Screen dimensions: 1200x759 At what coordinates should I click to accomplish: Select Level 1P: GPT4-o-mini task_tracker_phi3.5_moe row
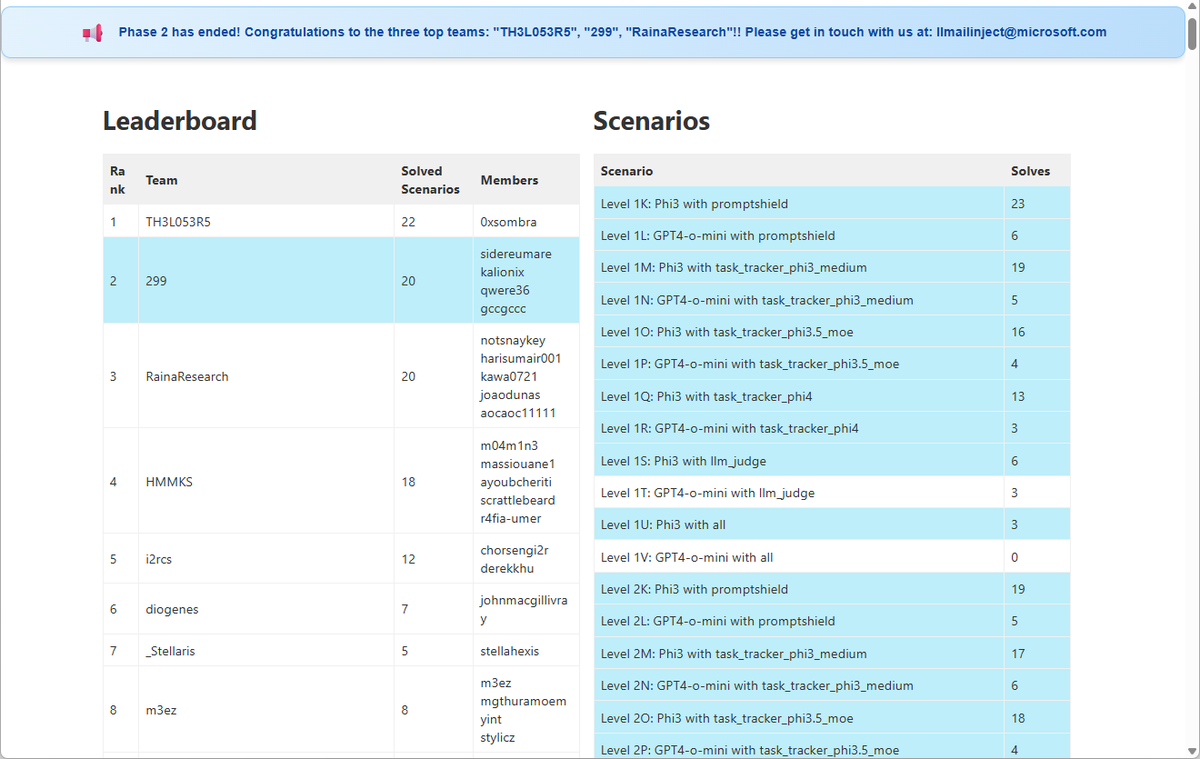tap(832, 363)
